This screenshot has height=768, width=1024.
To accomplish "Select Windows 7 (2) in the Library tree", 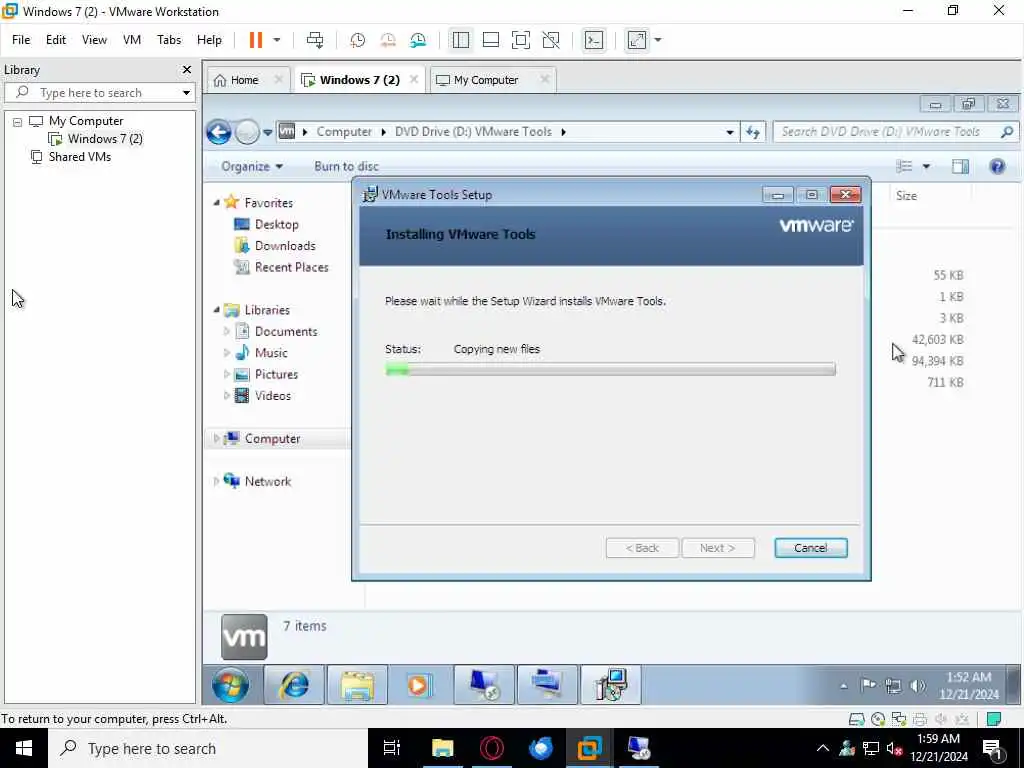I will (104, 138).
